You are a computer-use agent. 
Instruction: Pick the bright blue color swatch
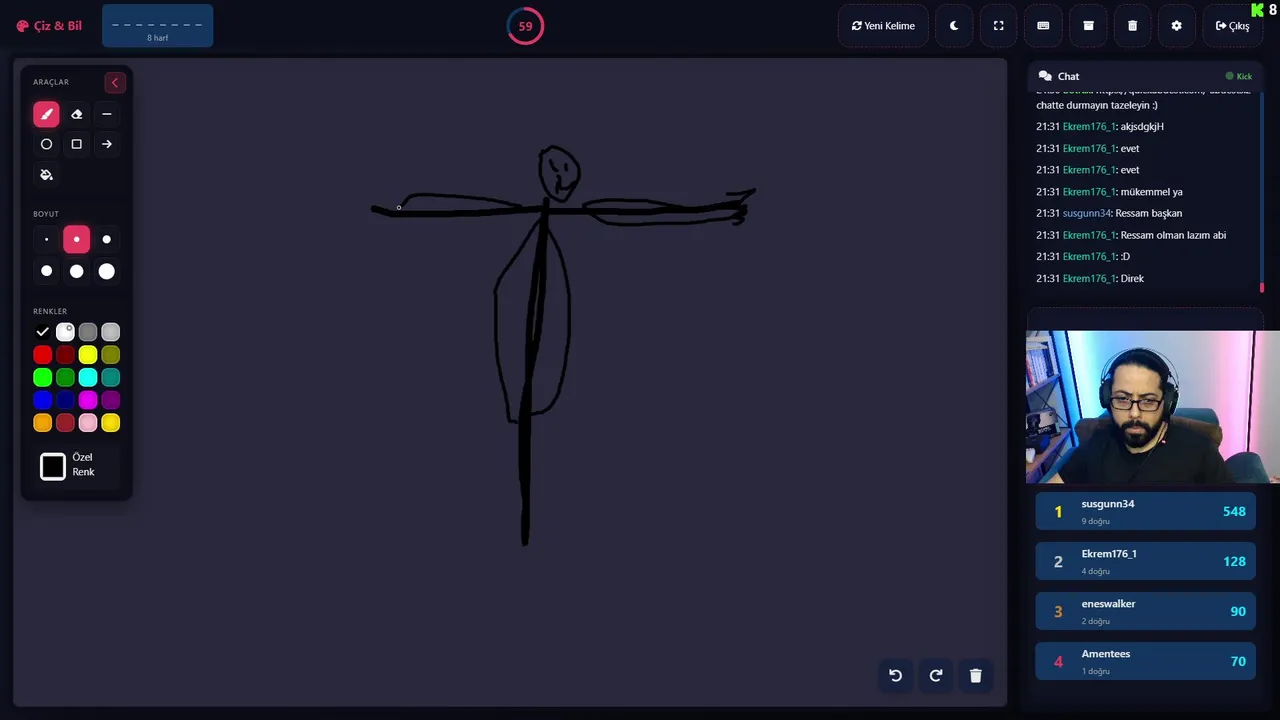[x=42, y=400]
